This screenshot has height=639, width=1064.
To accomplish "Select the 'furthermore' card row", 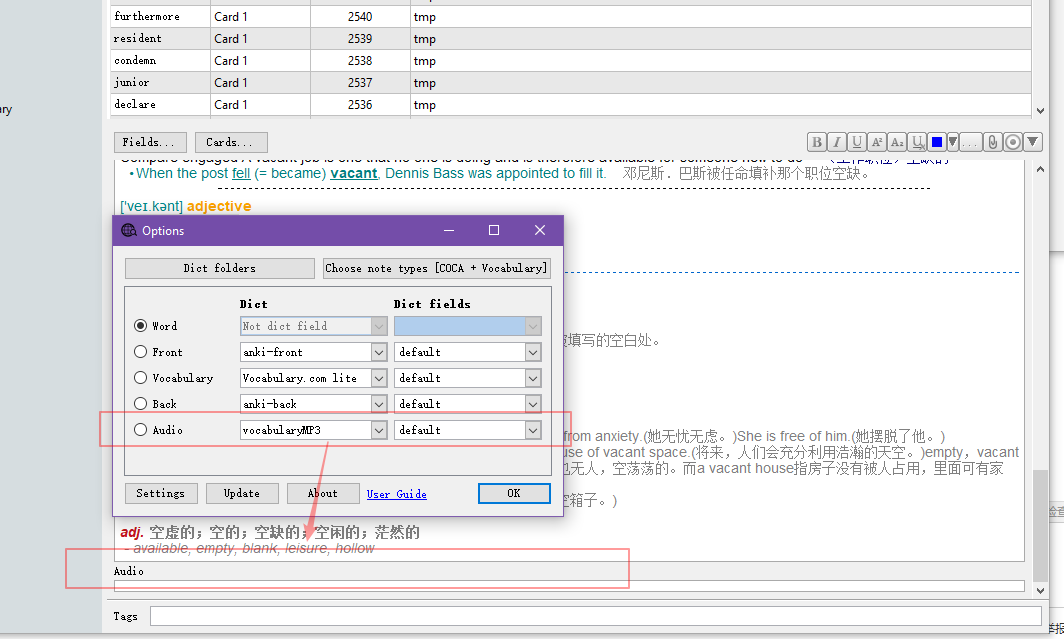I will tap(571, 16).
